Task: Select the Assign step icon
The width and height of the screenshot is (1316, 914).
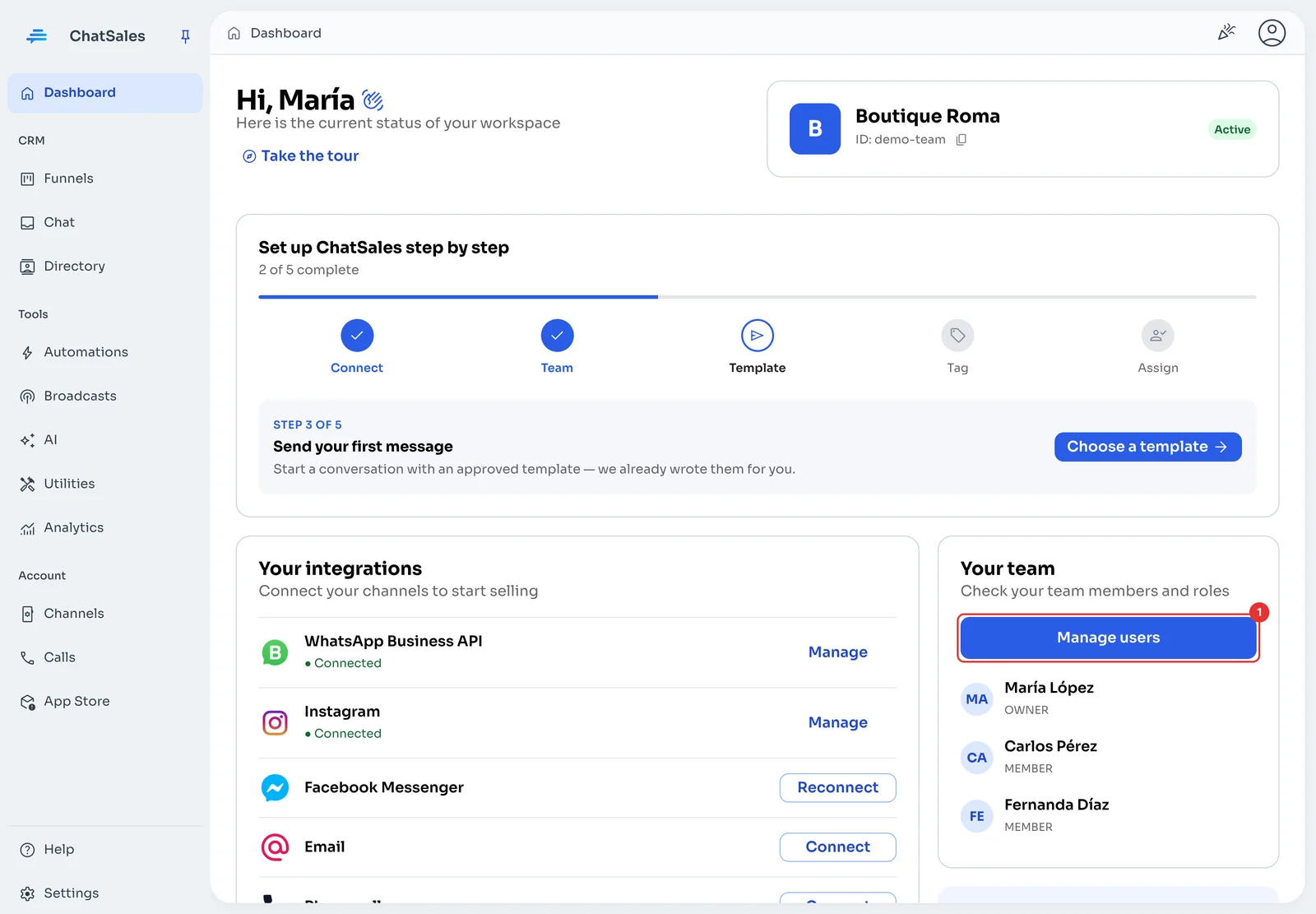Action: pos(1158,336)
